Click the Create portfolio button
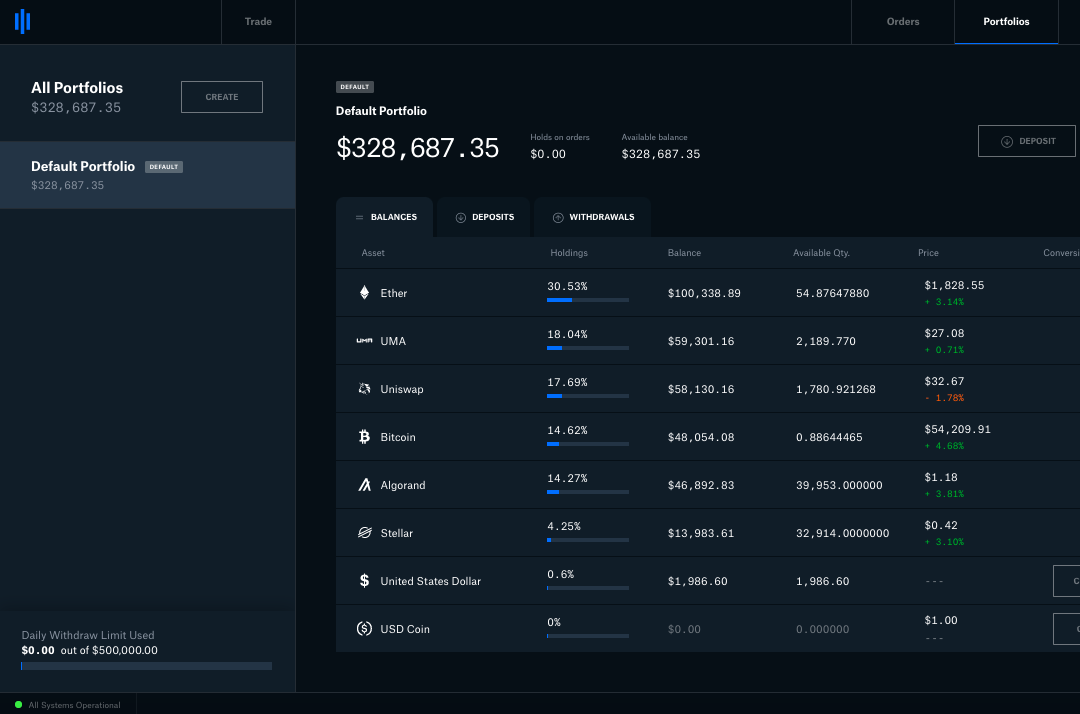The image size is (1080, 714). (222, 97)
